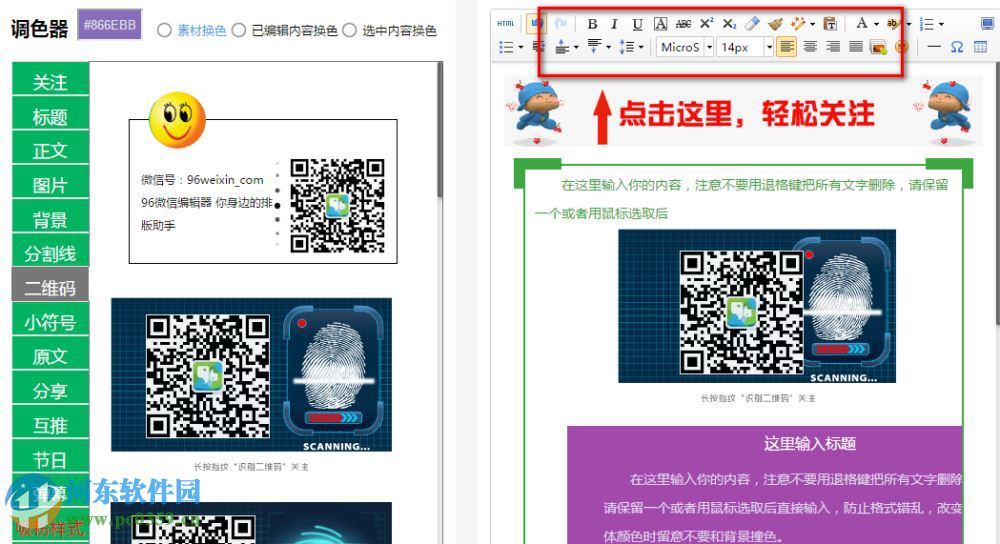Click the fingerprint QR image in editor
This screenshot has width=1000, height=544.
(757, 306)
